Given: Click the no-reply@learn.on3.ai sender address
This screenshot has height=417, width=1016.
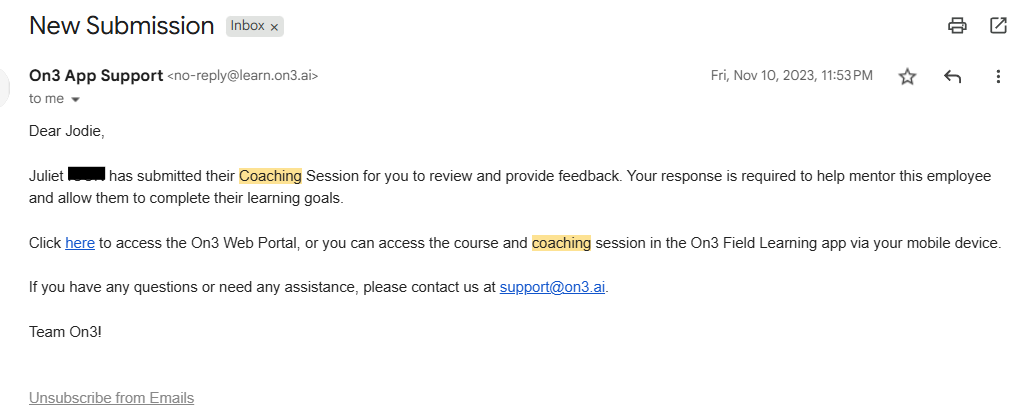Looking at the screenshot, I should (242, 76).
